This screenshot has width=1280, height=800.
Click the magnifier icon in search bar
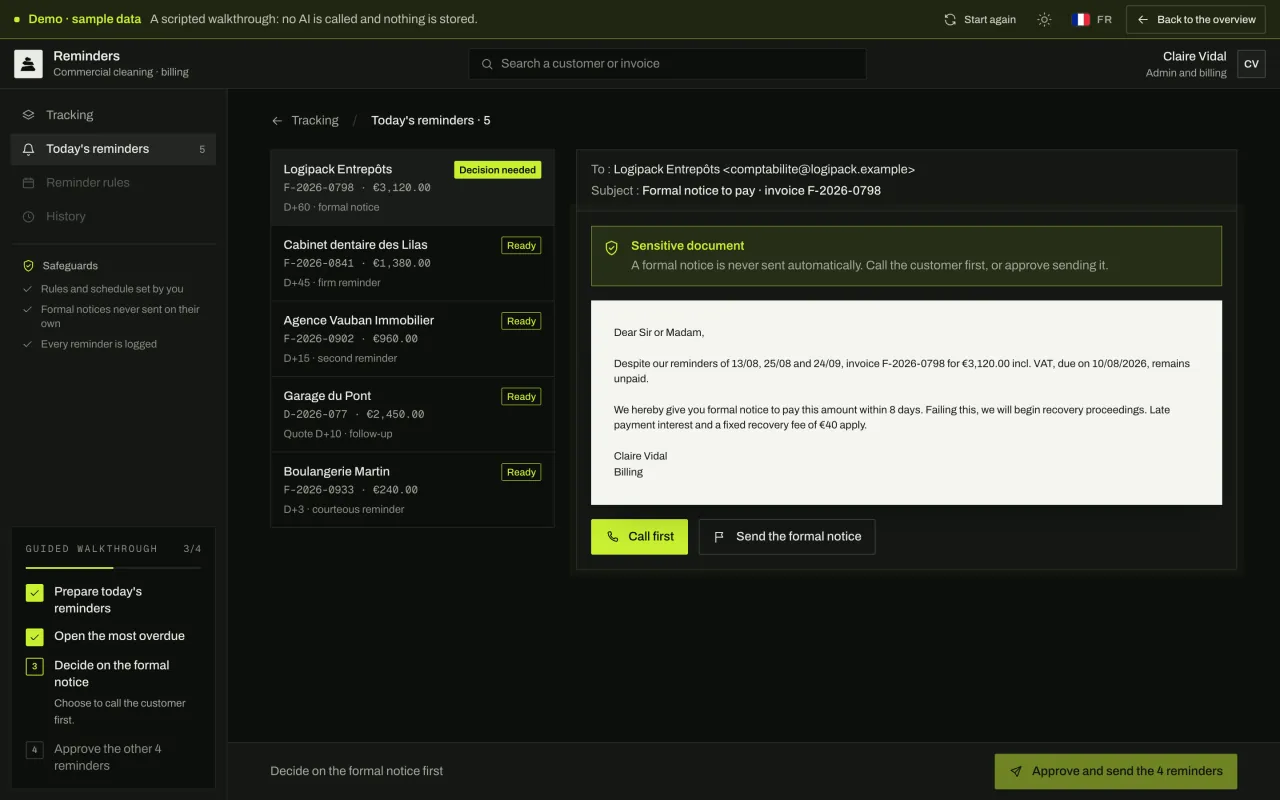pos(487,64)
